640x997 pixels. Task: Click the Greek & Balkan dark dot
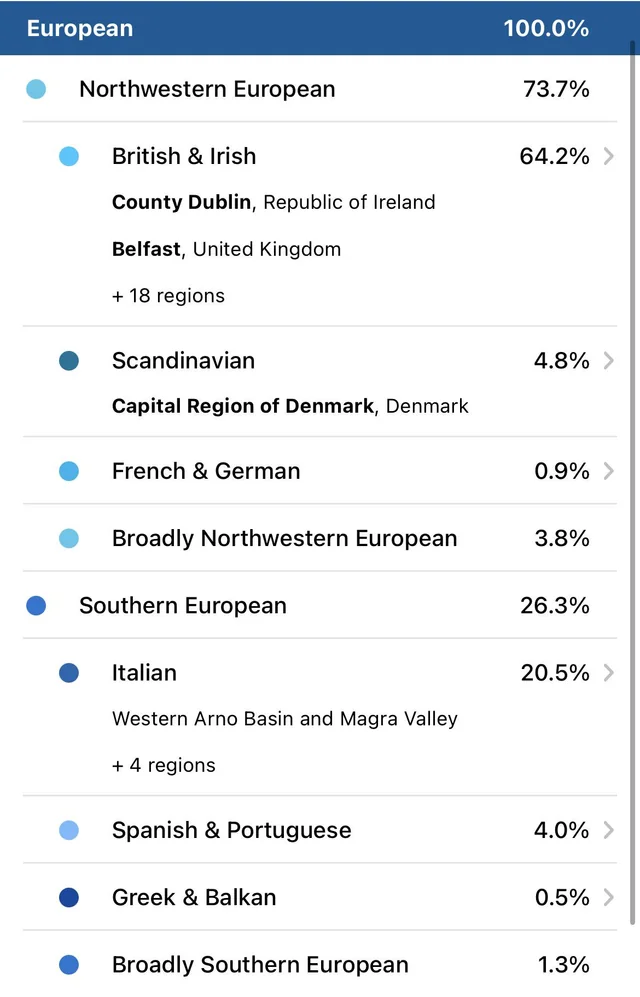[x=69, y=897]
